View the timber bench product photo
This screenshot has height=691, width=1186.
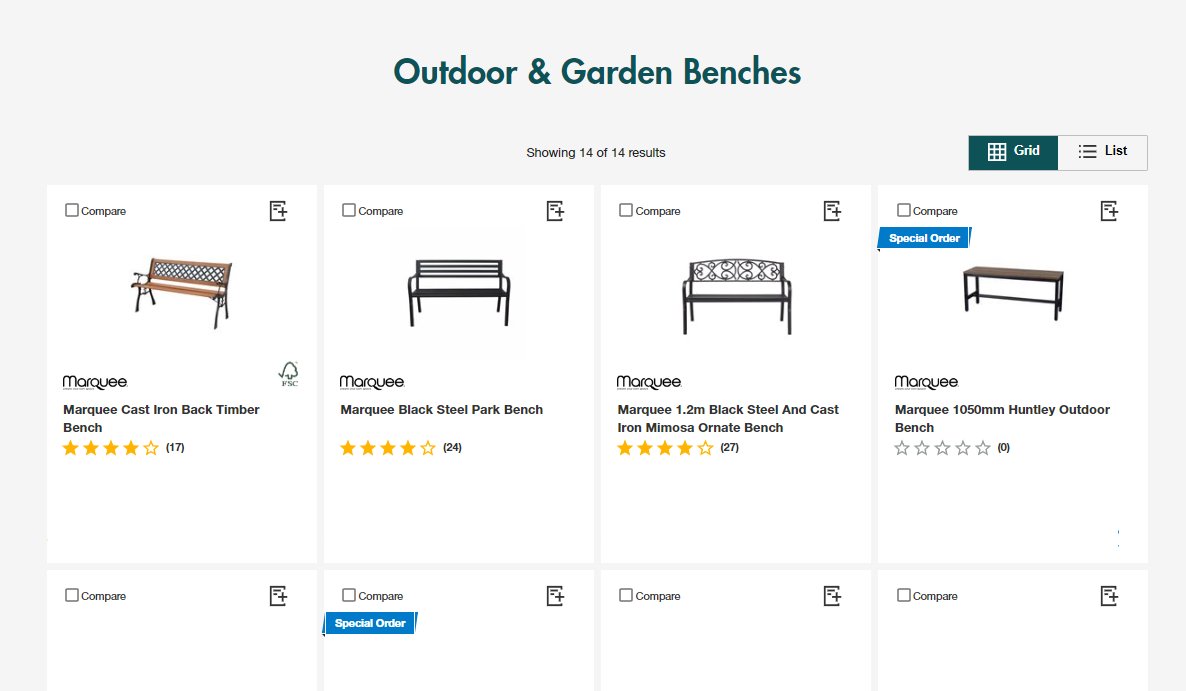coord(182,292)
